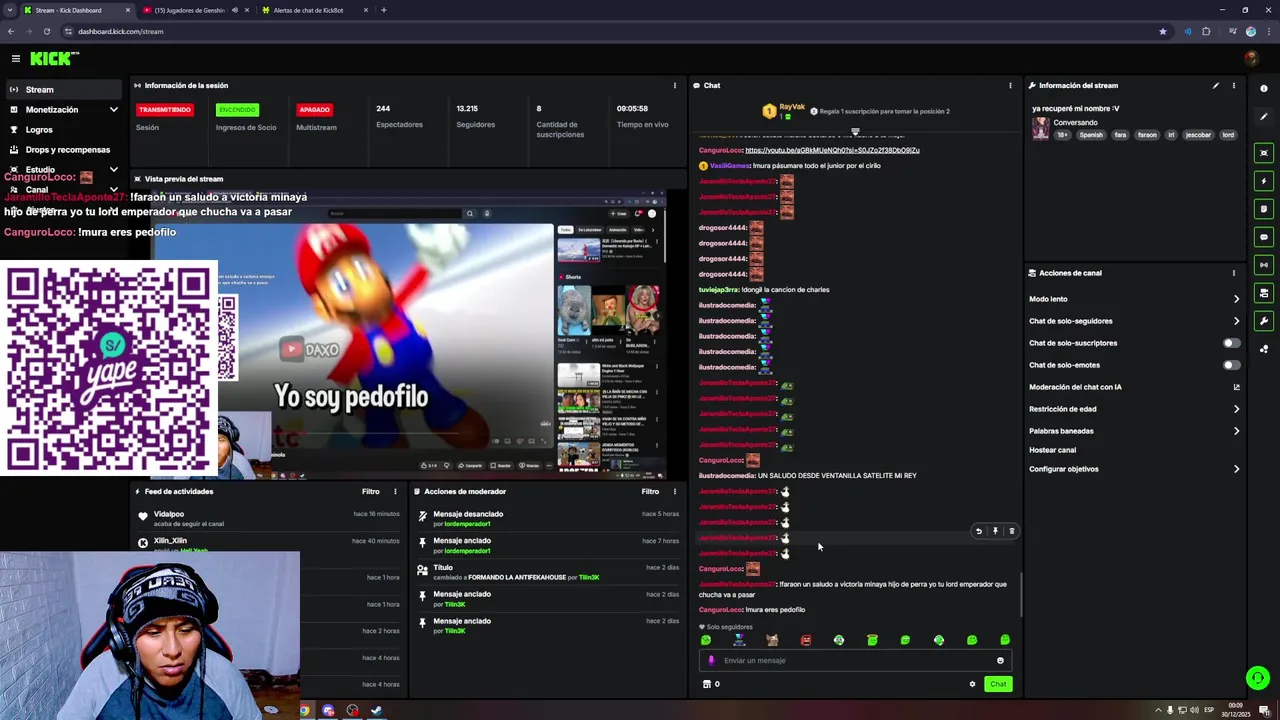Click Vidalpoo in activity feed
1280x720 pixels.
point(168,514)
